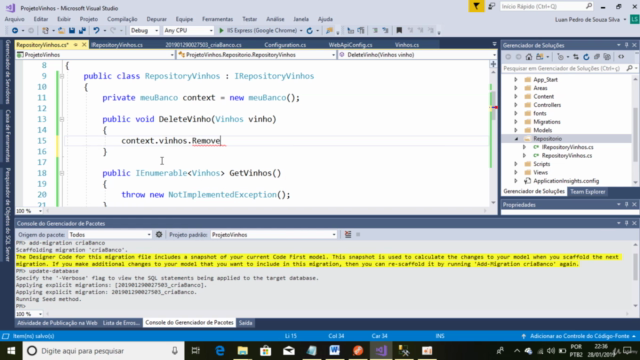Refresh the Solution Explorer tree

pyautogui.click(x=587, y=57)
